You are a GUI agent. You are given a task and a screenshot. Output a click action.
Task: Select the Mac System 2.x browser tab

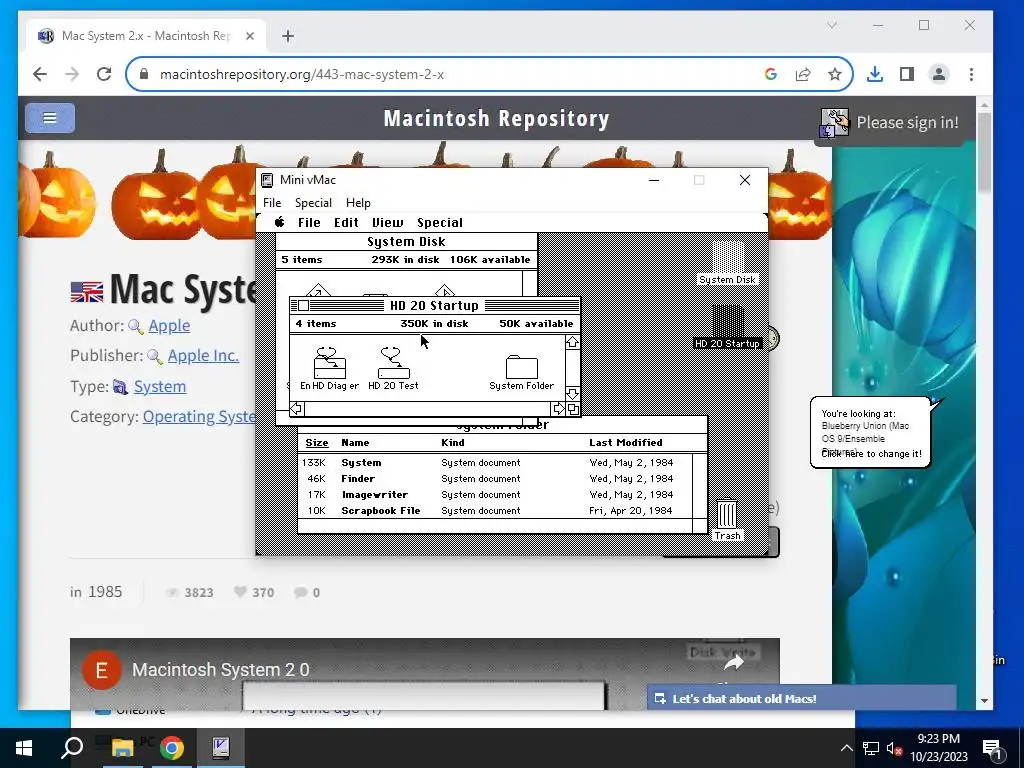(146, 36)
